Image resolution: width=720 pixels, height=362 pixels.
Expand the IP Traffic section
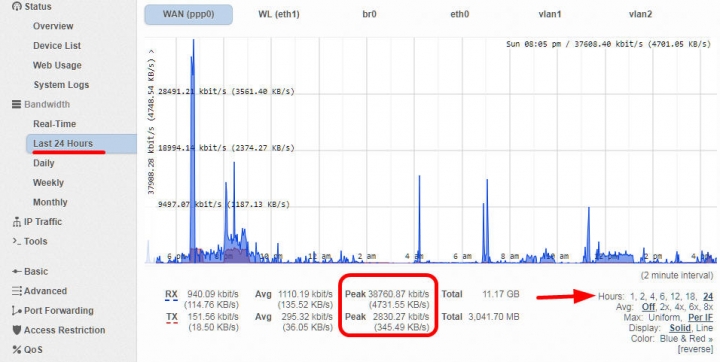point(42,222)
